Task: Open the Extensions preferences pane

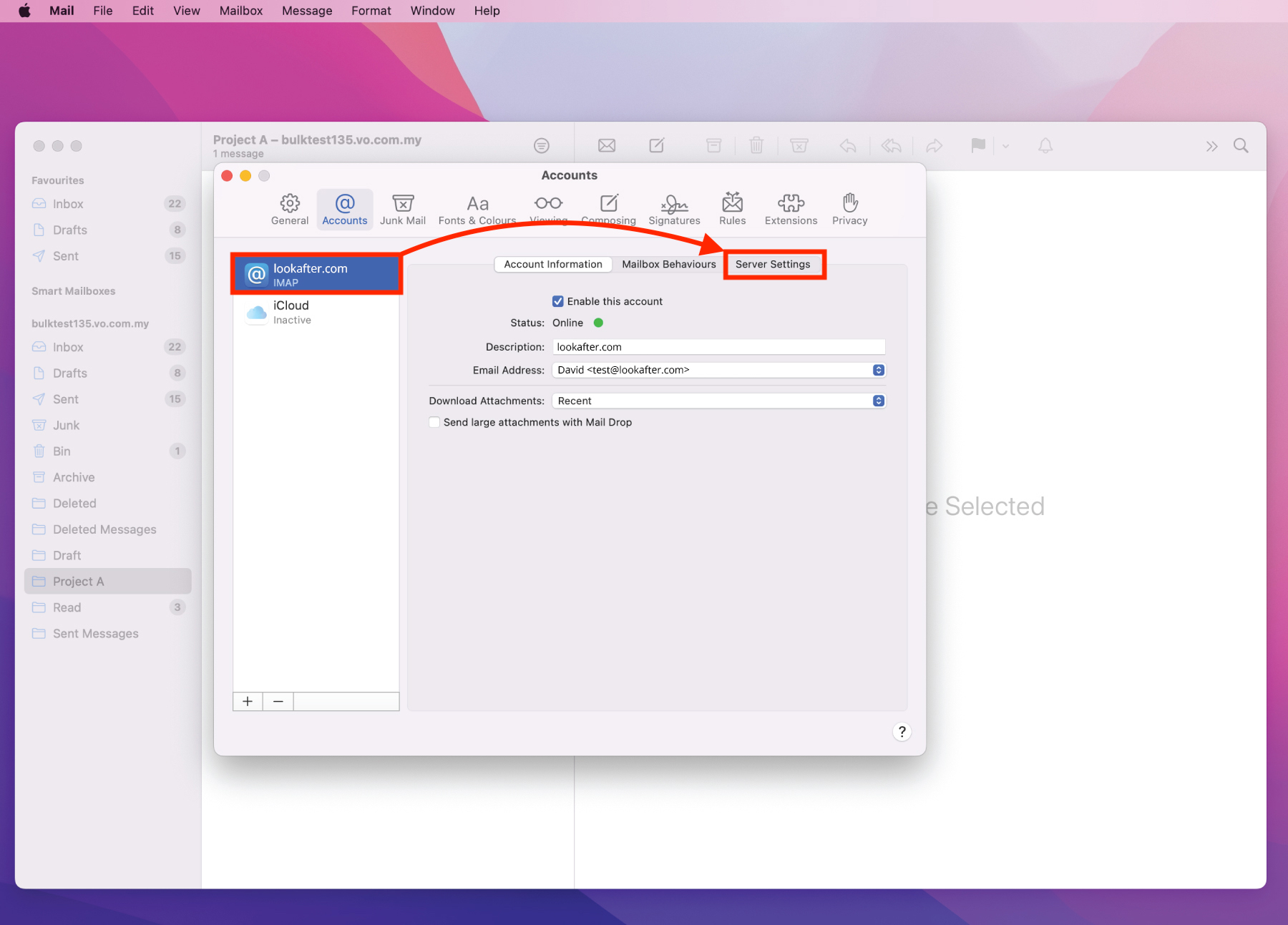Action: 791,209
